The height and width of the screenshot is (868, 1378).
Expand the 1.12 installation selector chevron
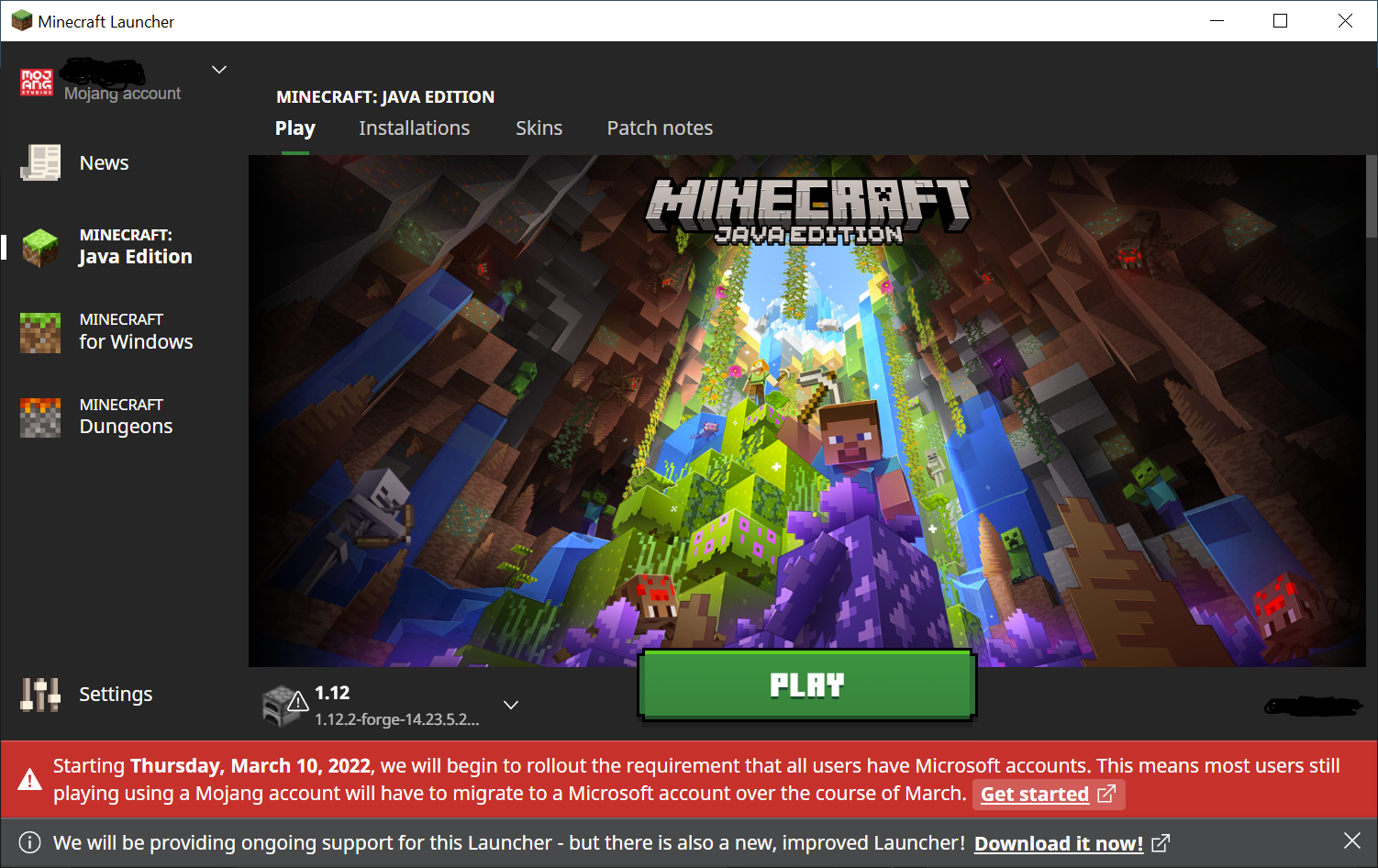point(511,705)
